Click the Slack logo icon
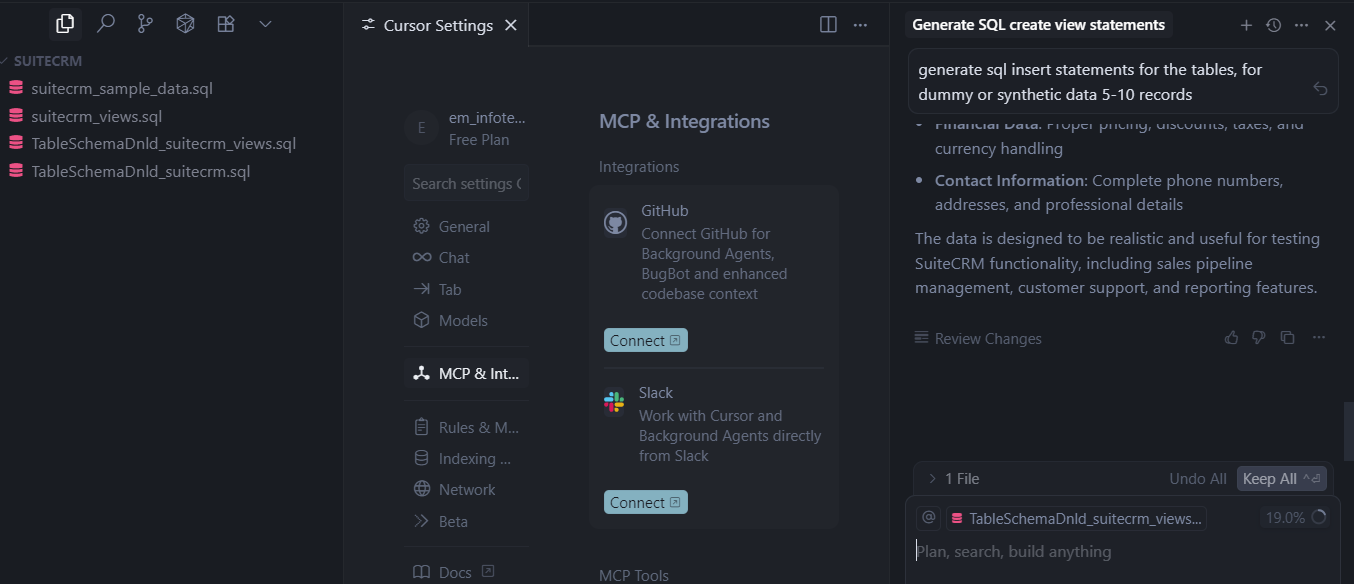The width and height of the screenshot is (1354, 584). point(614,402)
